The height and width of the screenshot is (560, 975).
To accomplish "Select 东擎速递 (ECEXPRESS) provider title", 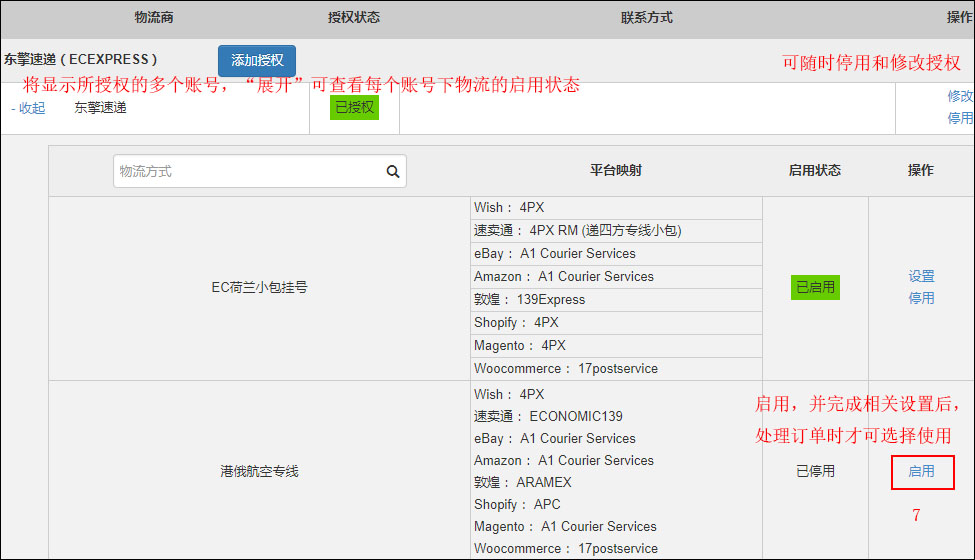I will pyautogui.click(x=80, y=60).
